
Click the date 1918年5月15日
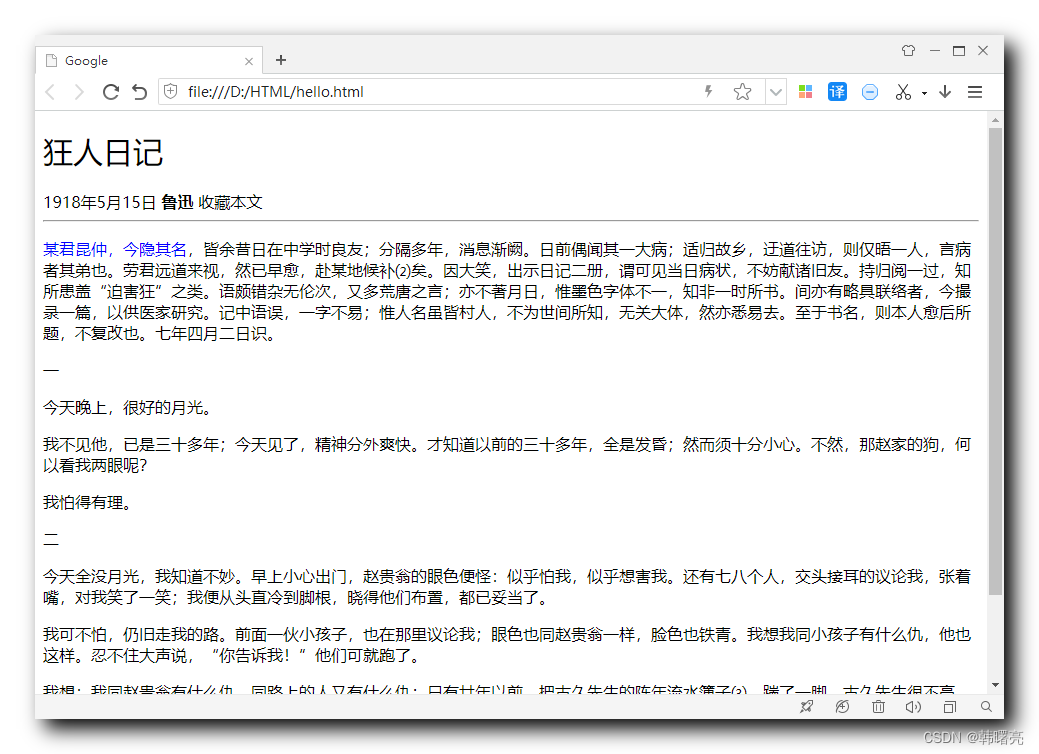99,202
